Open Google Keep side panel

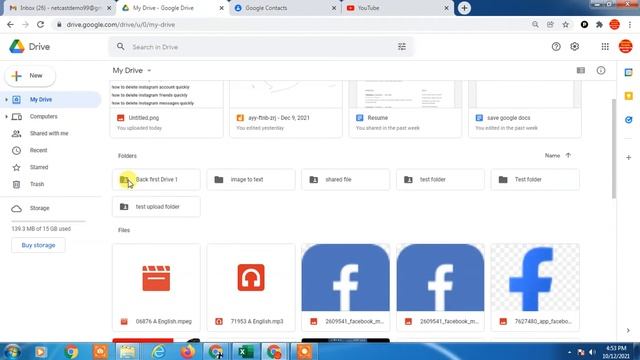pos(629,96)
